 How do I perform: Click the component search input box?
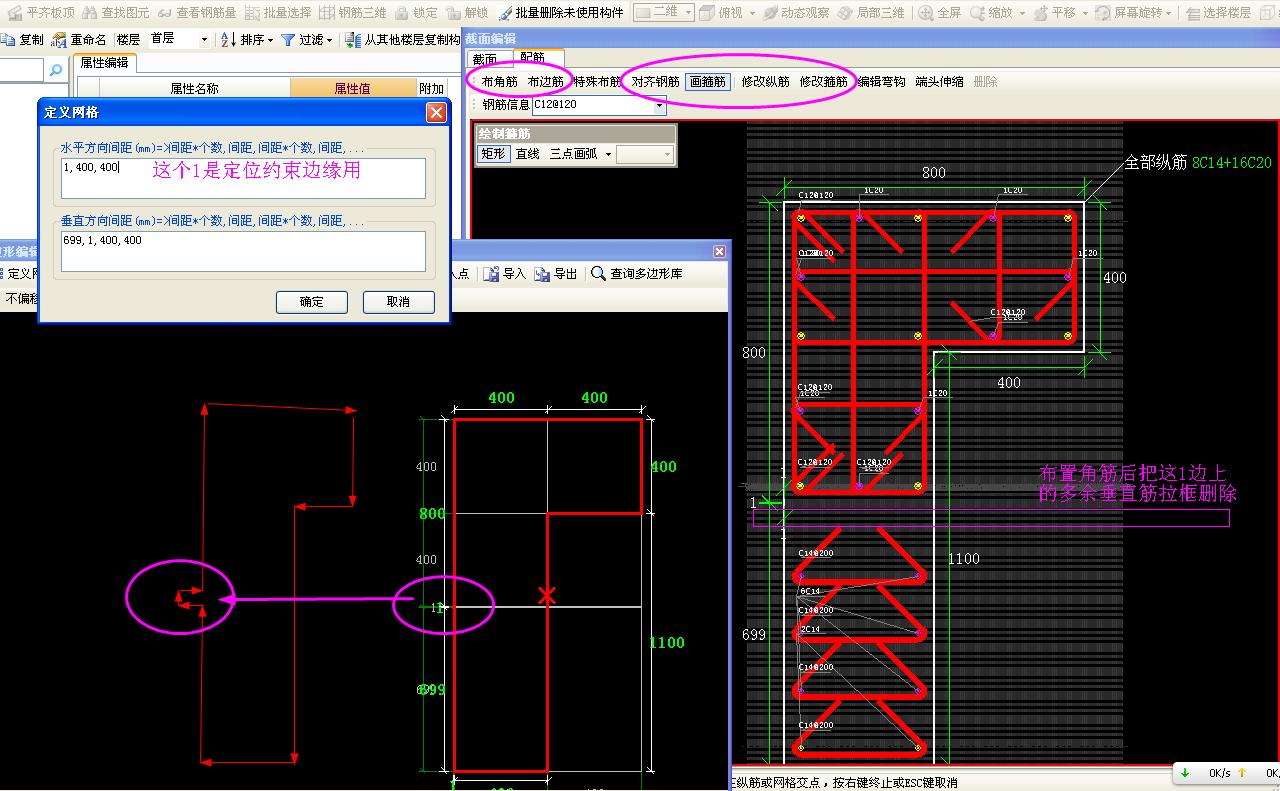point(22,70)
